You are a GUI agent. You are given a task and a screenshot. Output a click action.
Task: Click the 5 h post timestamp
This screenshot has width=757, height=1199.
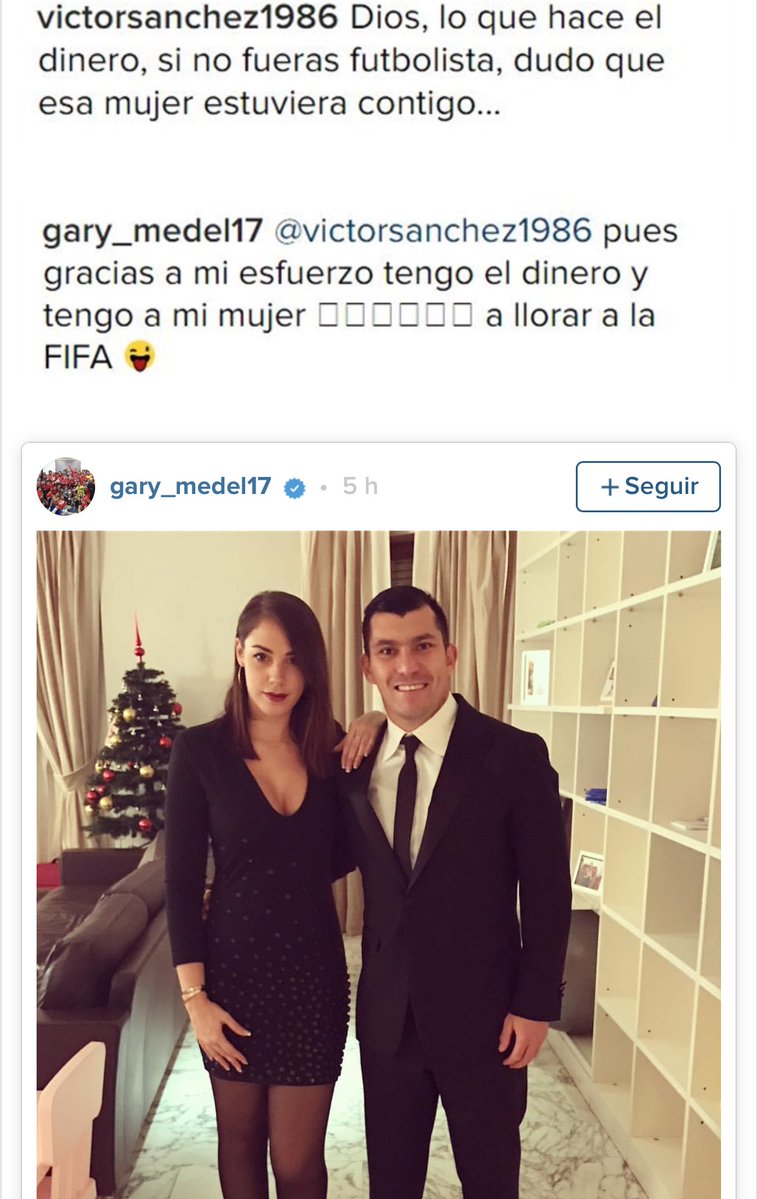[x=360, y=486]
